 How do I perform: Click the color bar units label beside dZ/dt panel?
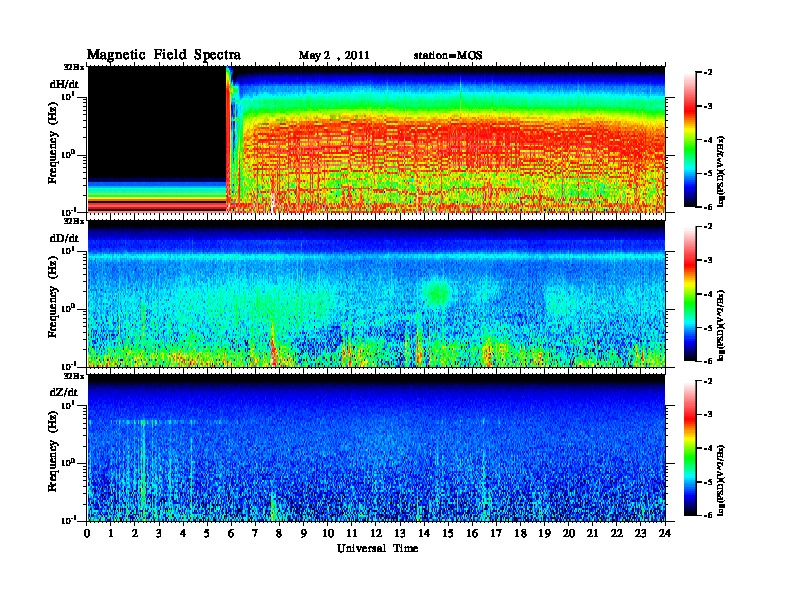(722, 480)
